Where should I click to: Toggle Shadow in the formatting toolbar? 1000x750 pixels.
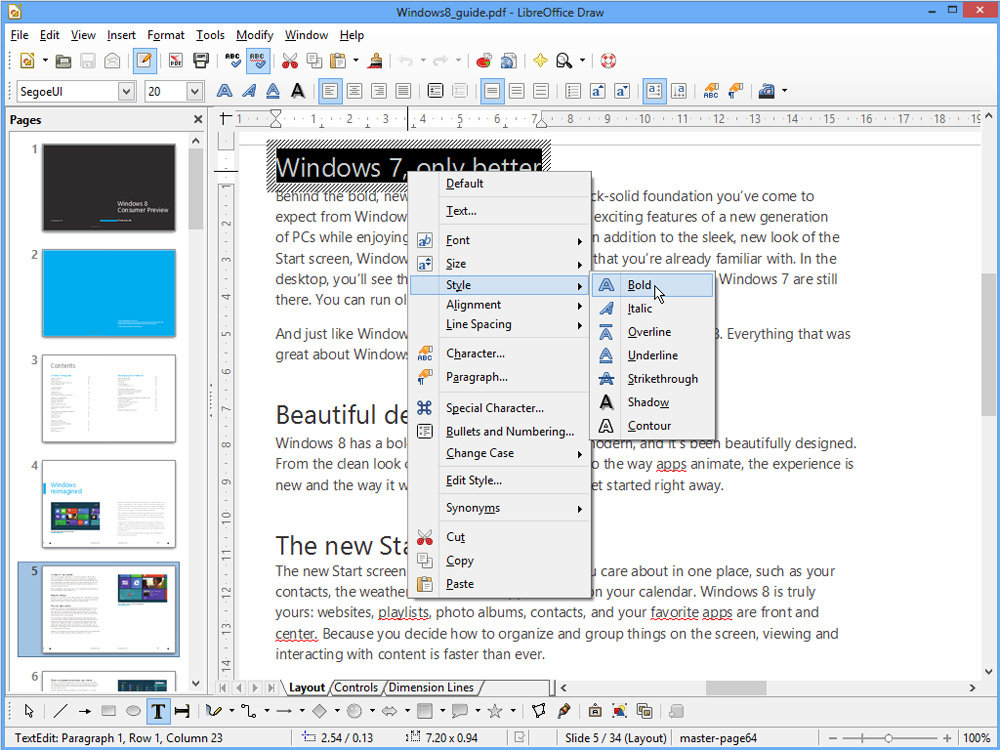click(x=297, y=91)
